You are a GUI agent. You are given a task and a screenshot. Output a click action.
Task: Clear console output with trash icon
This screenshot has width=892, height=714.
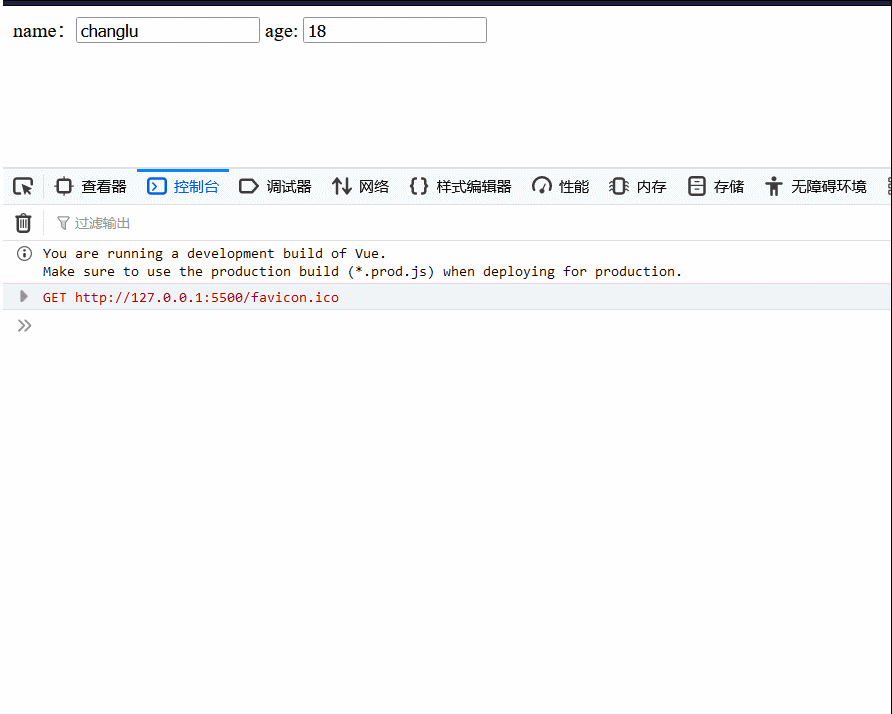tap(23, 223)
